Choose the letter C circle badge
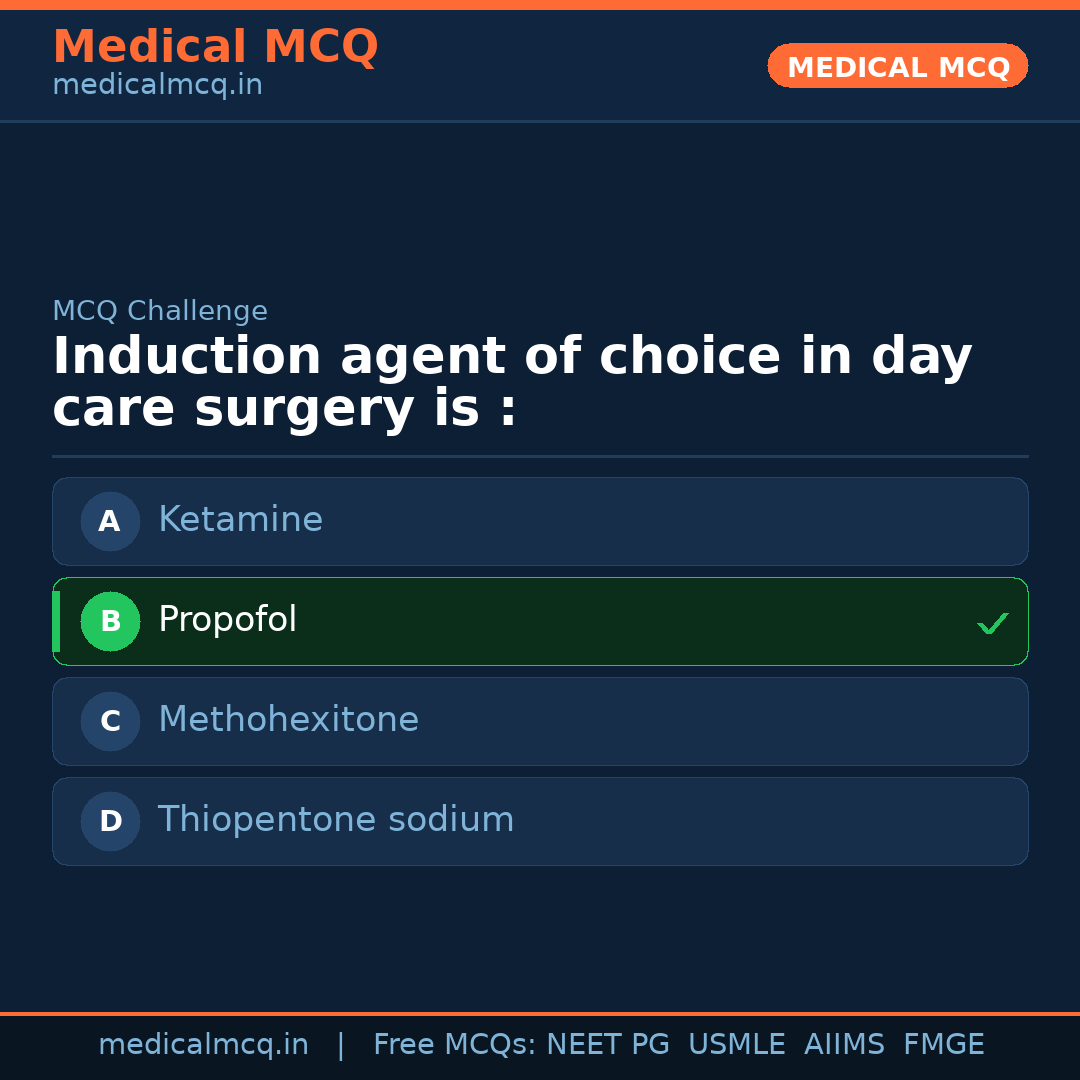This screenshot has height=1080, width=1080. [110, 721]
